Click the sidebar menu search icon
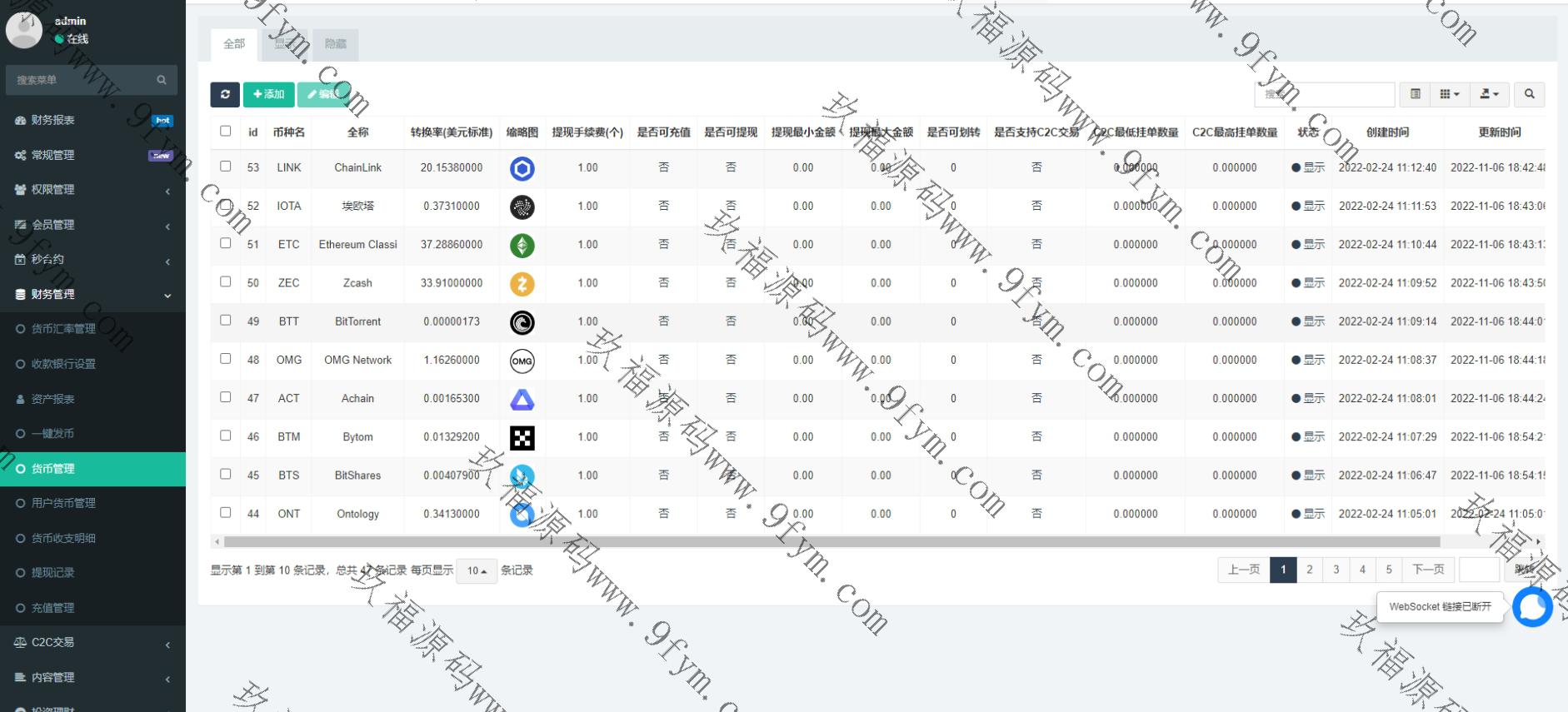1568x712 pixels. click(162, 80)
